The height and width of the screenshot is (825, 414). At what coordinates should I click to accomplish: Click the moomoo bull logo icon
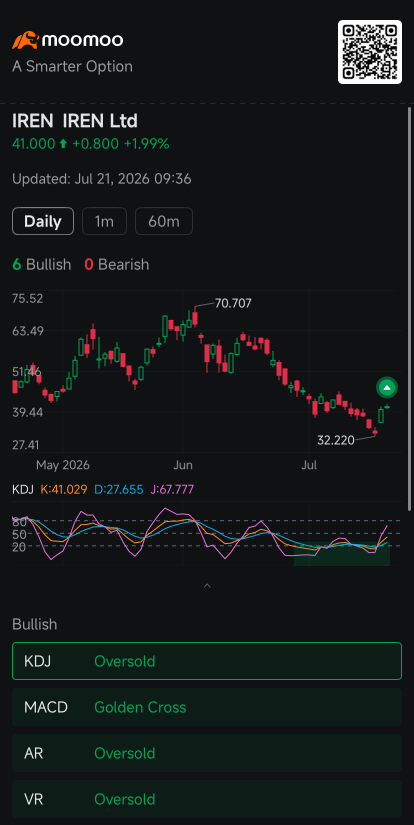25,41
